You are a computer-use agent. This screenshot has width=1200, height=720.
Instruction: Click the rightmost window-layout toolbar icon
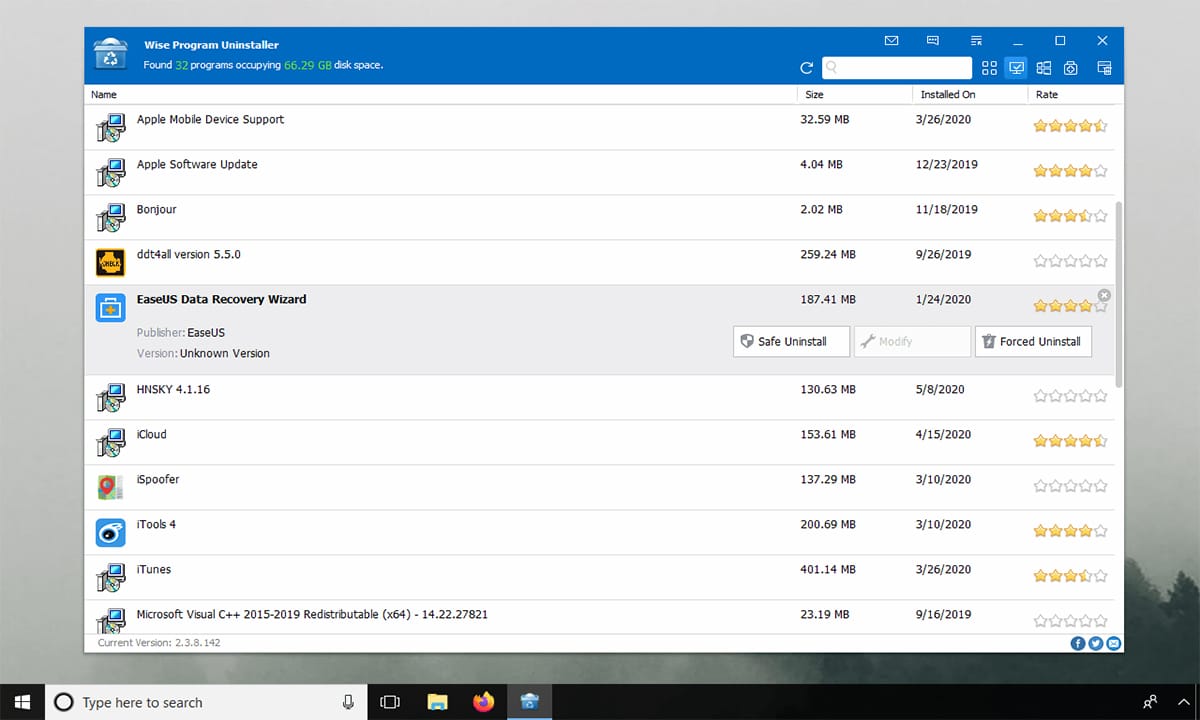click(1103, 67)
